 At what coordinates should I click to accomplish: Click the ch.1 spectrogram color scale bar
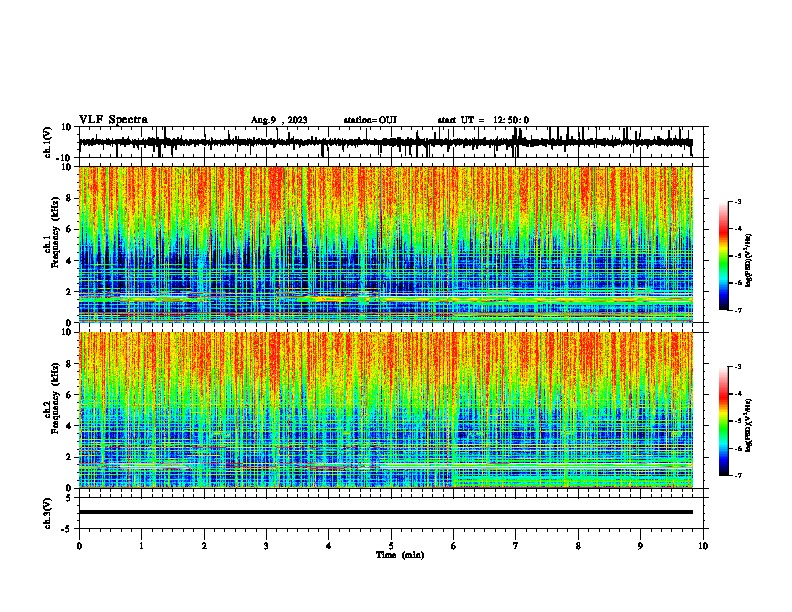tap(724, 256)
